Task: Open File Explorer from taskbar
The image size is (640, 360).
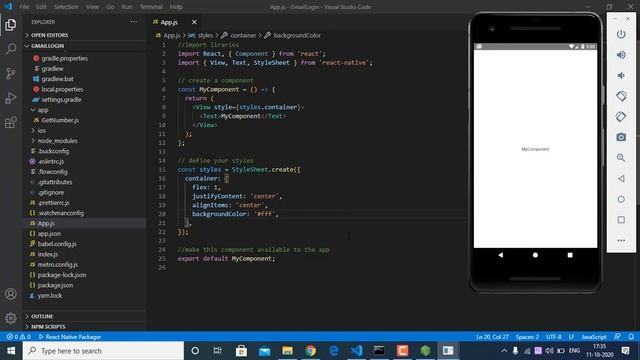Action: pyautogui.click(x=287, y=351)
